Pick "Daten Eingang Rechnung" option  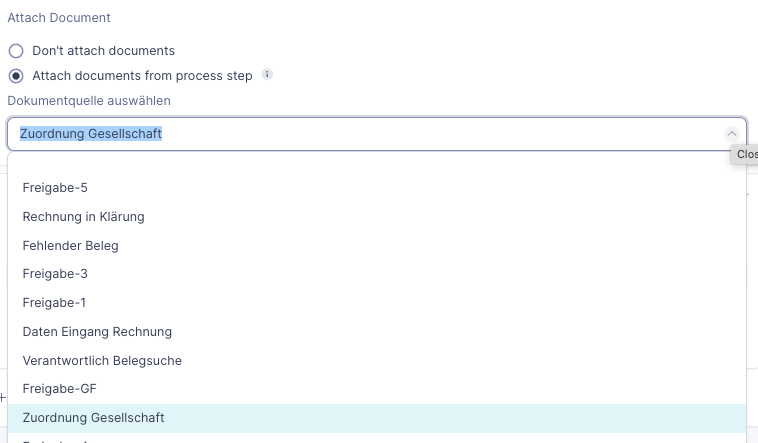click(x=97, y=332)
